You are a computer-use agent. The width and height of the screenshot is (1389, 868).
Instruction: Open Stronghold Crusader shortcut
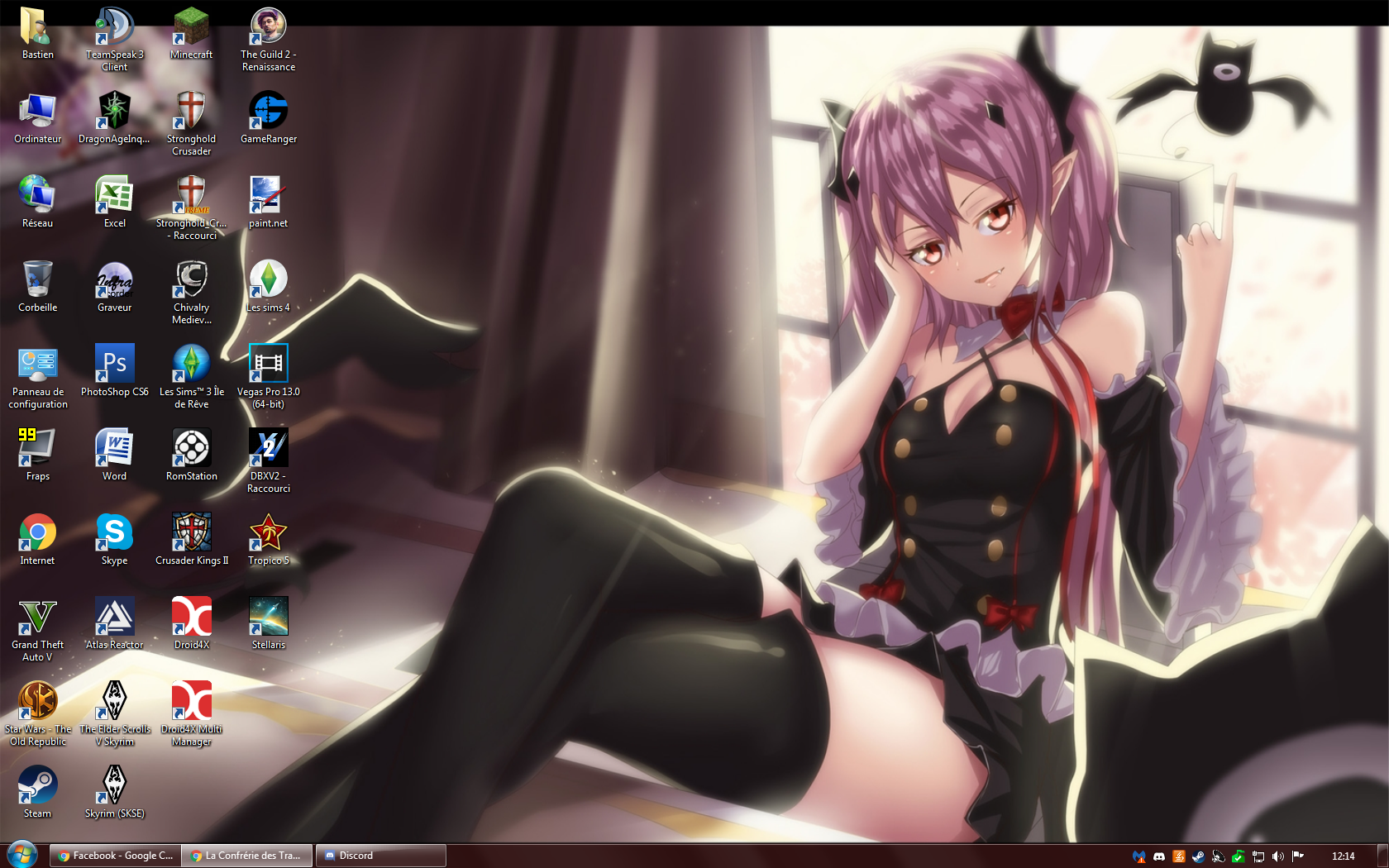tap(191, 123)
